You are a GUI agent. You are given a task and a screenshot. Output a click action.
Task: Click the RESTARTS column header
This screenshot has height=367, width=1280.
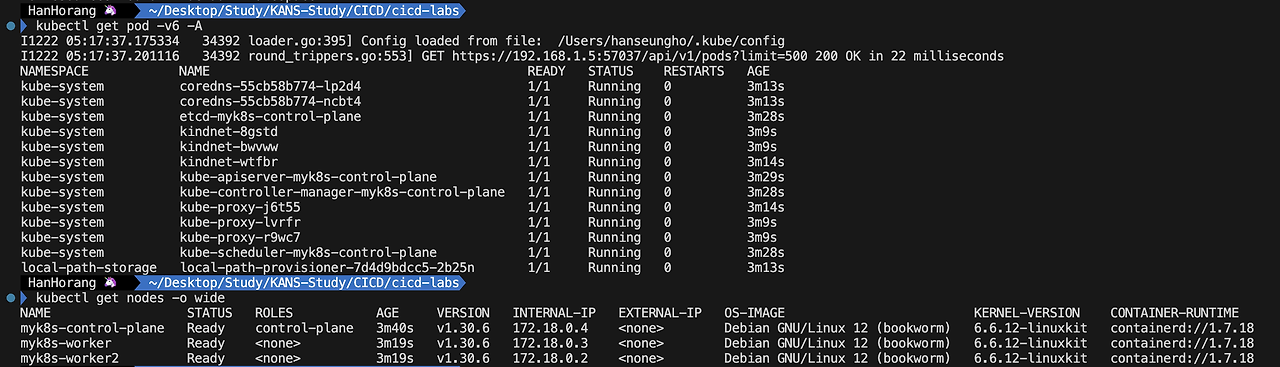pyautogui.click(x=693, y=71)
